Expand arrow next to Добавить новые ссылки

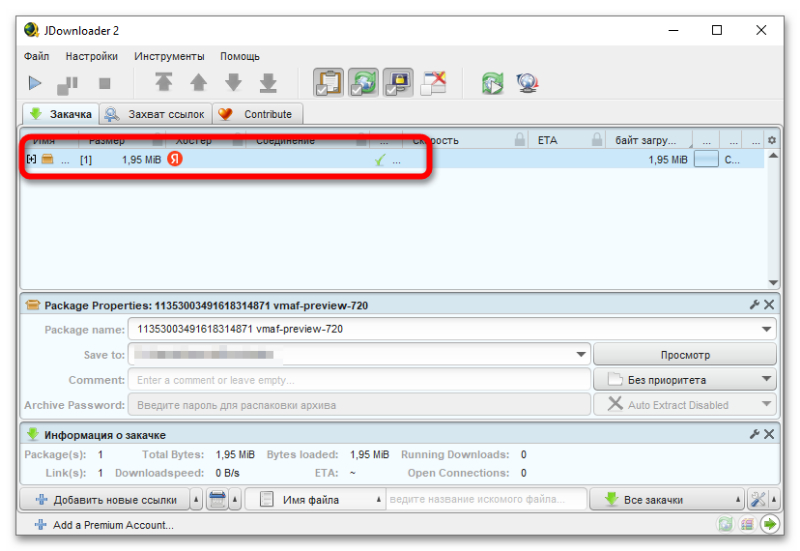coord(196,499)
